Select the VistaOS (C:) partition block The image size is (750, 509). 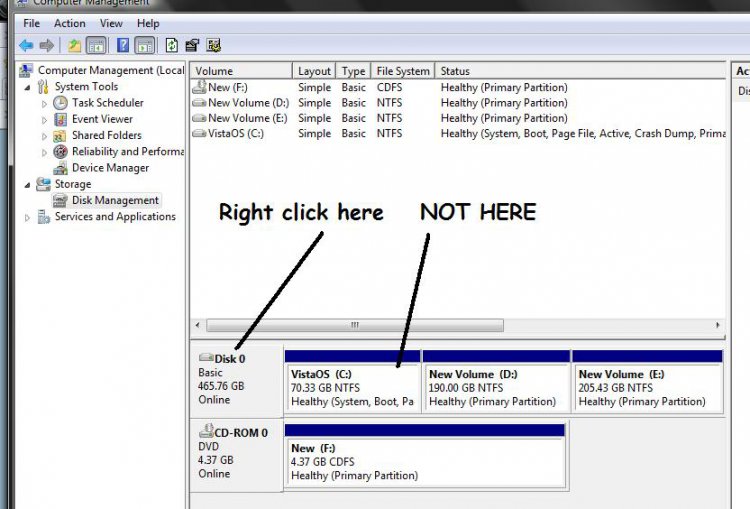(x=353, y=381)
